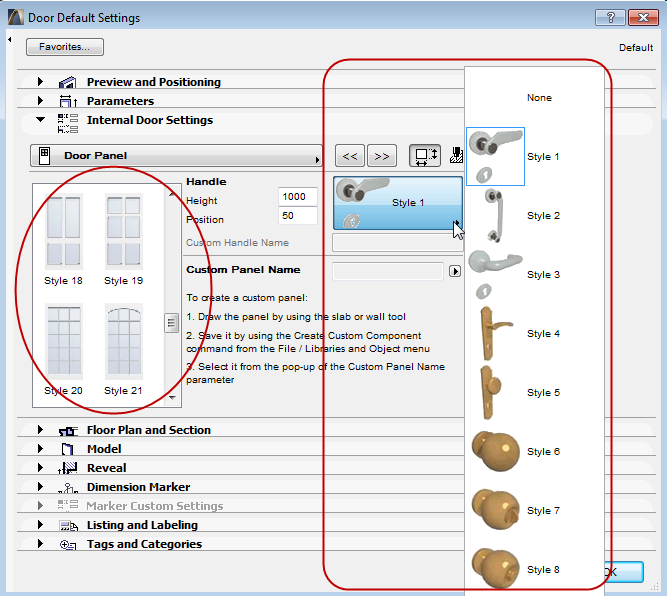
Task: Click the OK button
Action: (624, 572)
